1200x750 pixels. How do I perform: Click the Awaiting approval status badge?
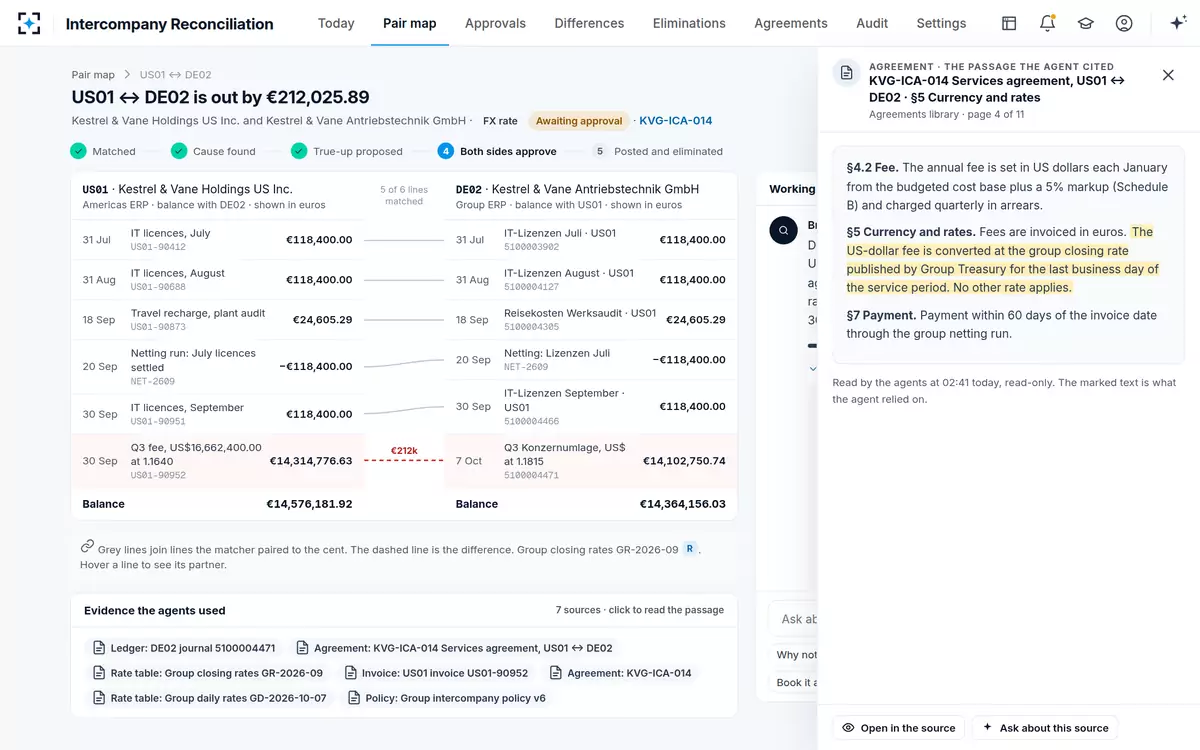pos(579,121)
